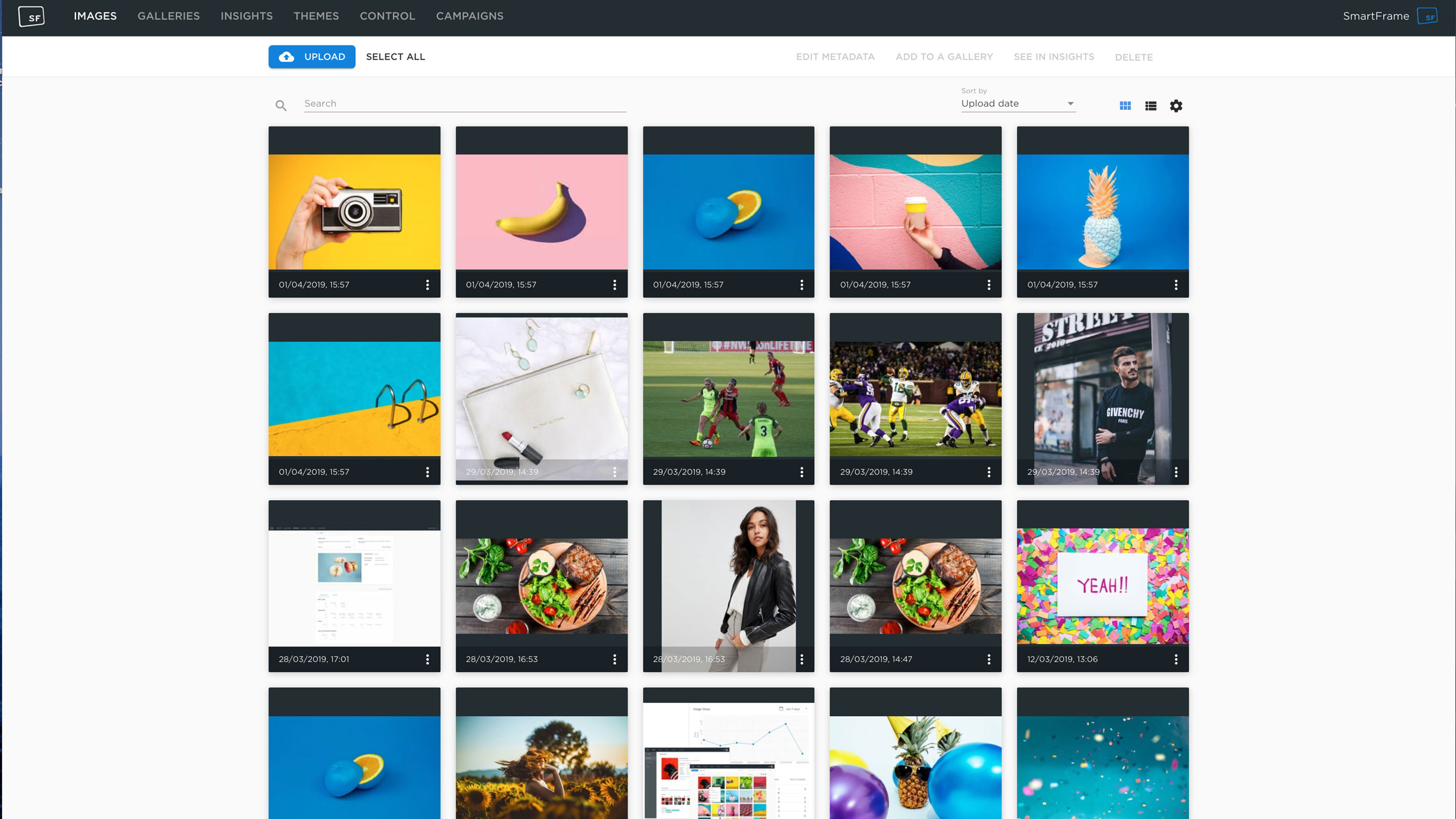The height and width of the screenshot is (819, 1456).
Task: Click Select All
Action: [395, 57]
